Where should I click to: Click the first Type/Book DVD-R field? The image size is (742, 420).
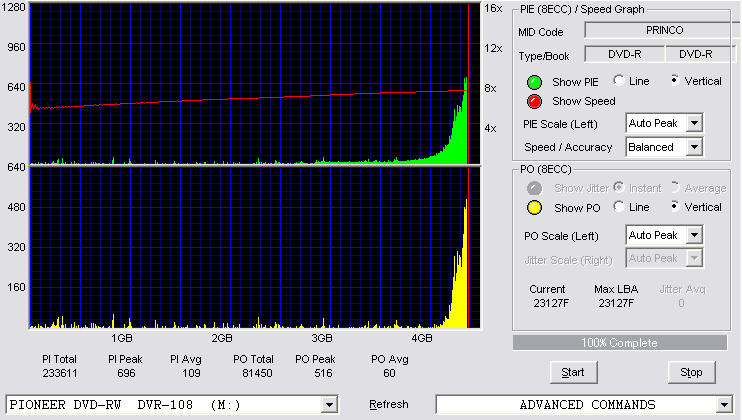click(625, 54)
